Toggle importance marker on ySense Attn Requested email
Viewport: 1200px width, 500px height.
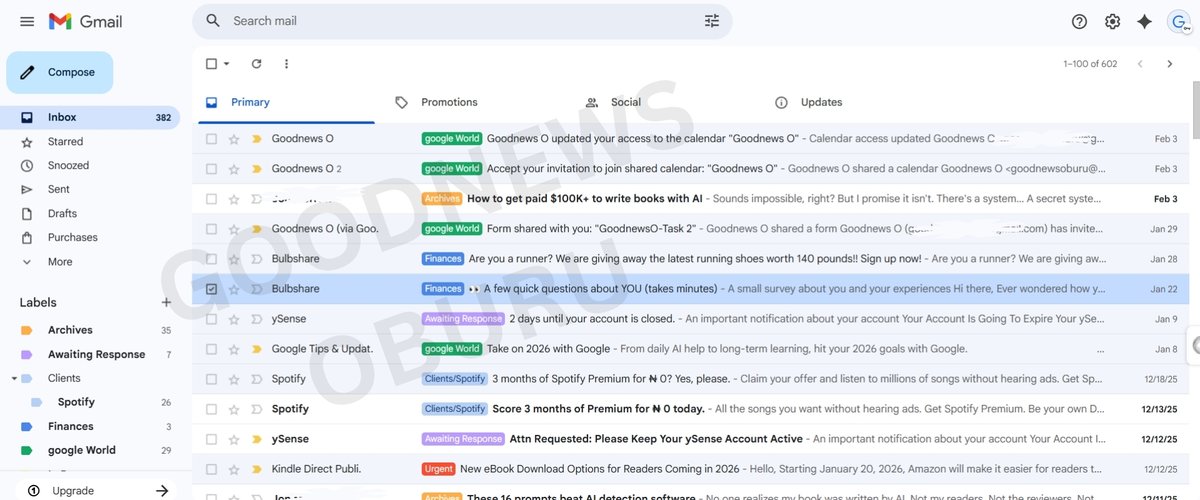tap(256, 439)
